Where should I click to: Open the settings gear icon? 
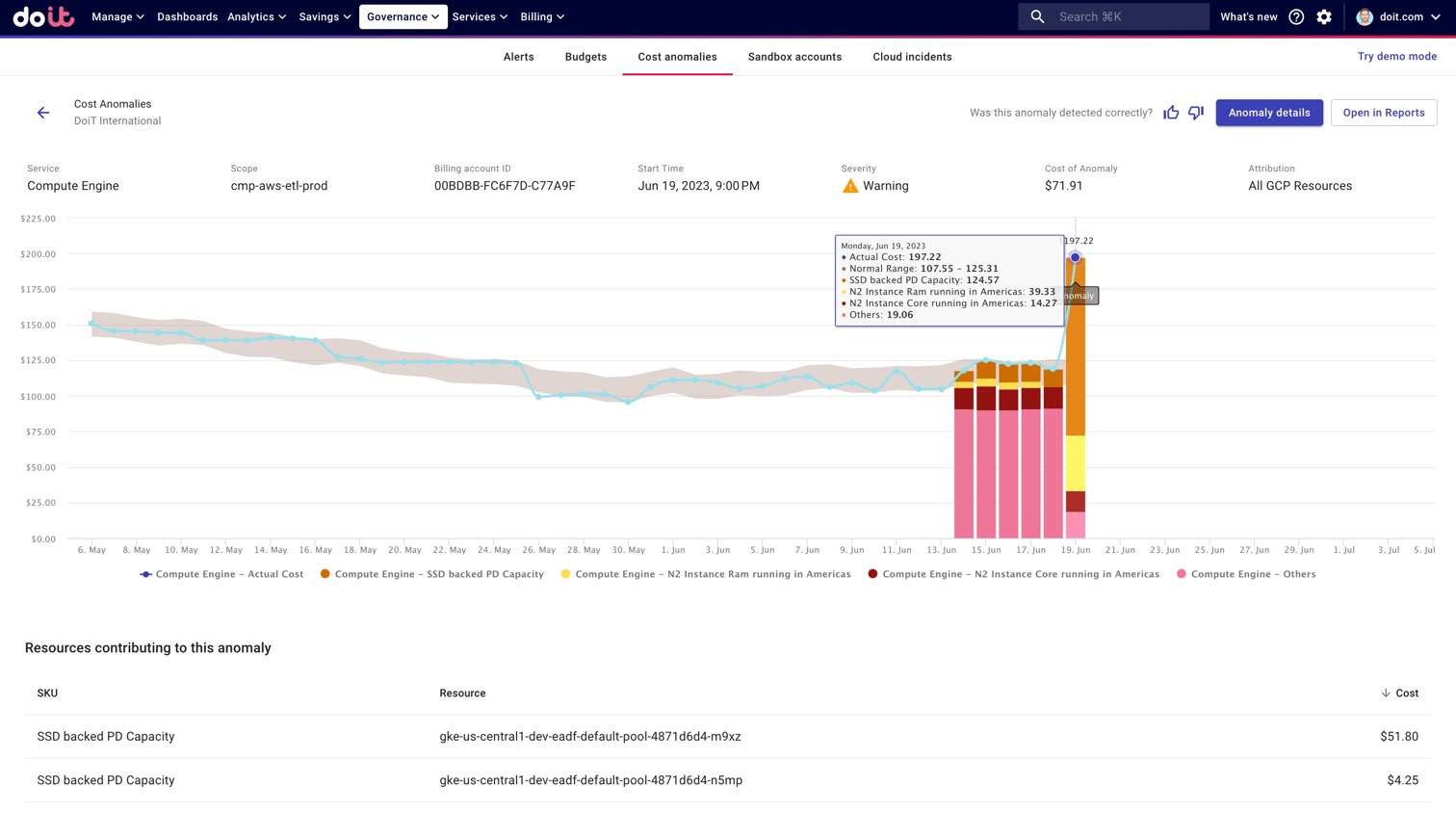pyautogui.click(x=1324, y=16)
